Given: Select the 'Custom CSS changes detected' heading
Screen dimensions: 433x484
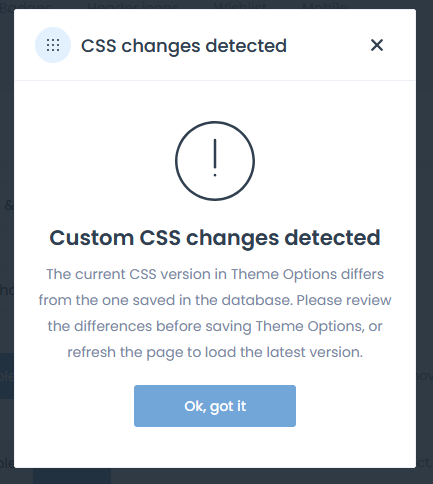Looking at the screenshot, I should (x=215, y=238).
